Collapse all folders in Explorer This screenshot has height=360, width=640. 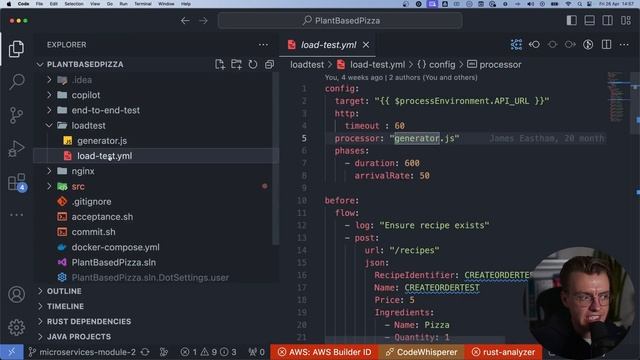click(x=269, y=64)
